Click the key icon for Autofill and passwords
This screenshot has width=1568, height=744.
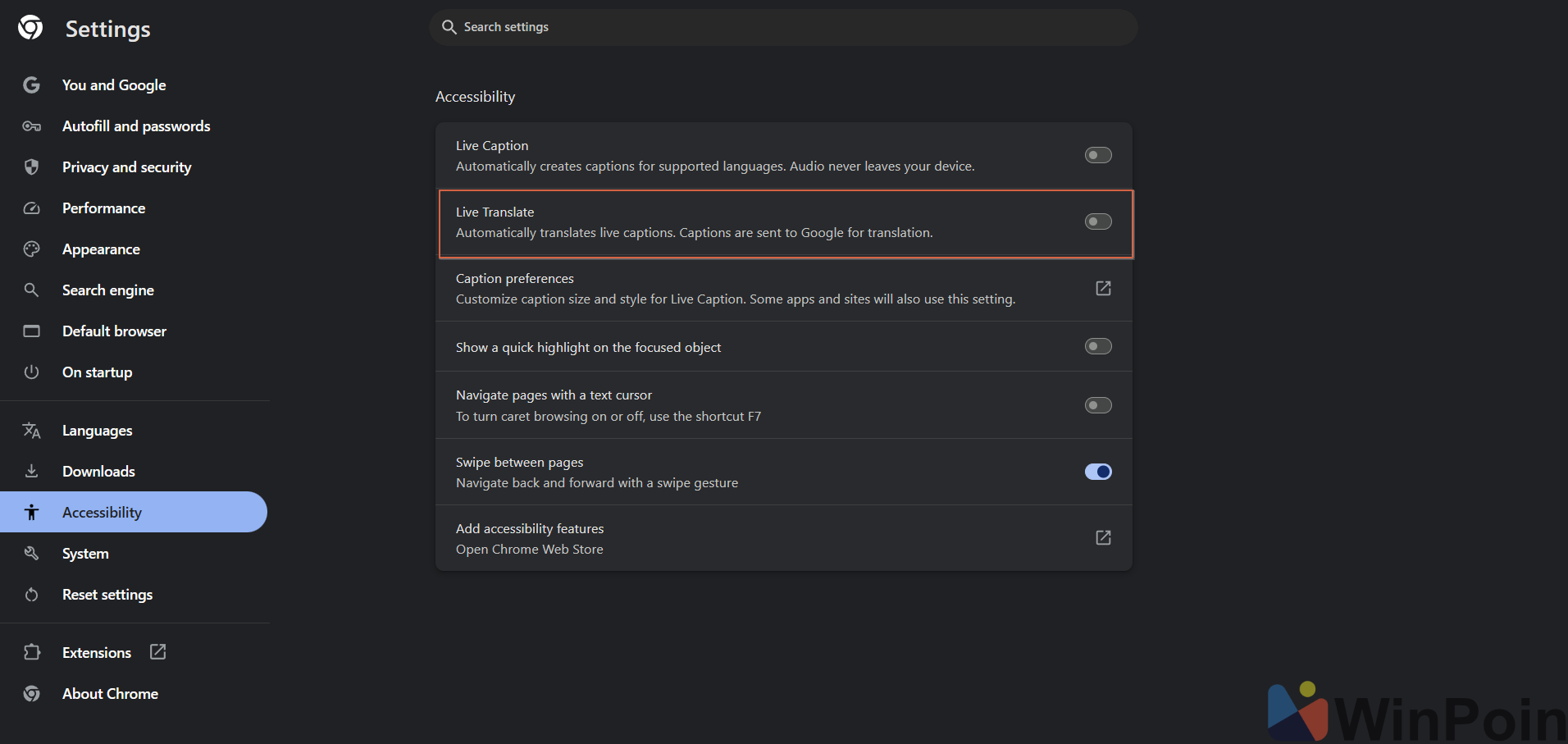pyautogui.click(x=31, y=126)
